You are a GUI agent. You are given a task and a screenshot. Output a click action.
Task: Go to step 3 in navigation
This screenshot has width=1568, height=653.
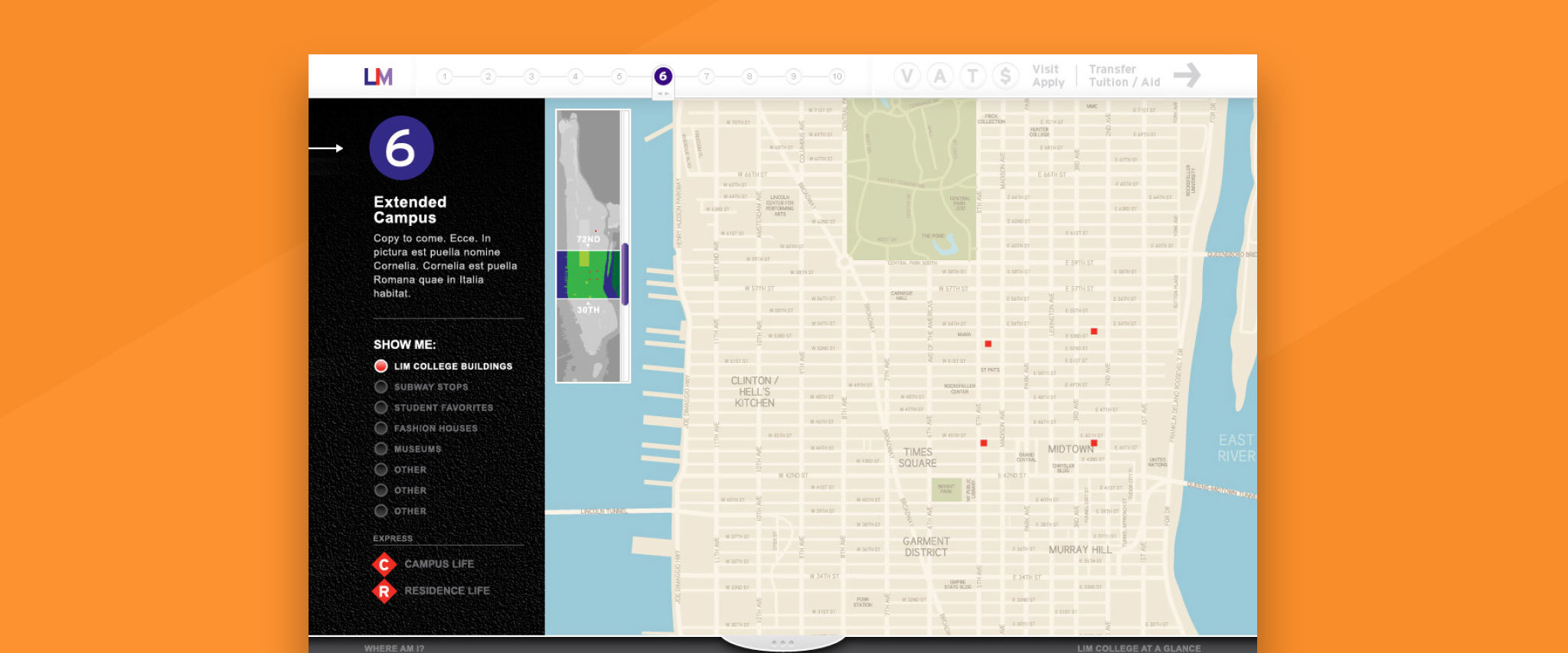[531, 77]
